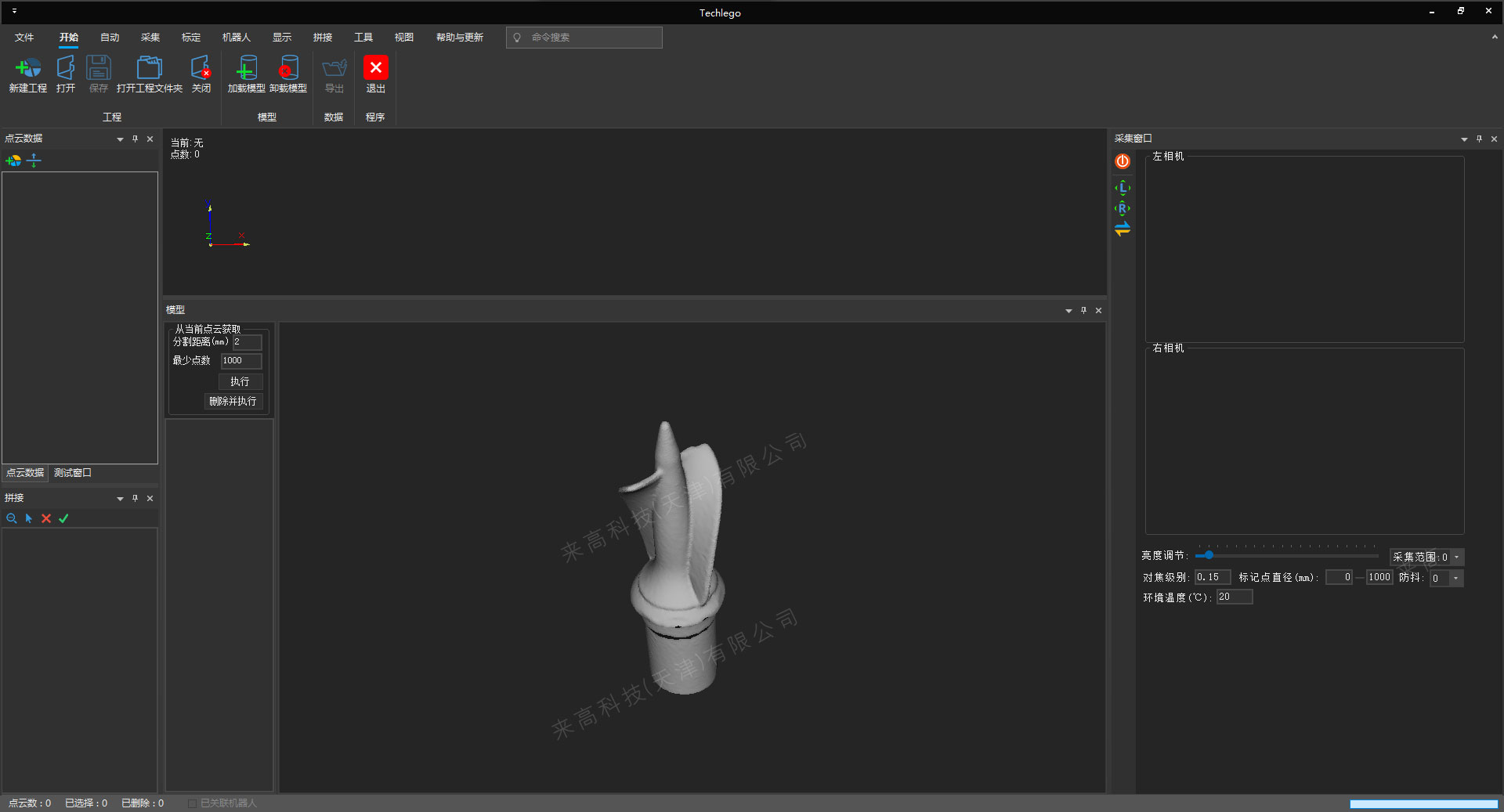This screenshot has height=812, width=1504.
Task: Click the red 退出 (Exit) icon
Action: [375, 69]
